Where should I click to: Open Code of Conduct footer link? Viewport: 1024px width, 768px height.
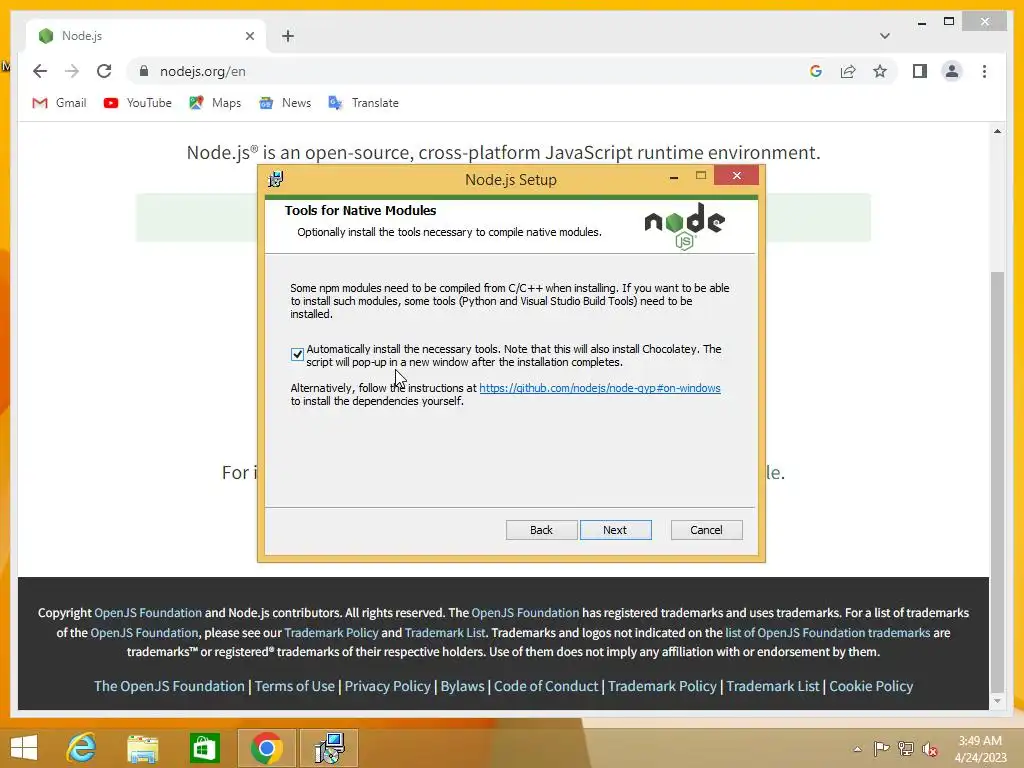coord(546,686)
